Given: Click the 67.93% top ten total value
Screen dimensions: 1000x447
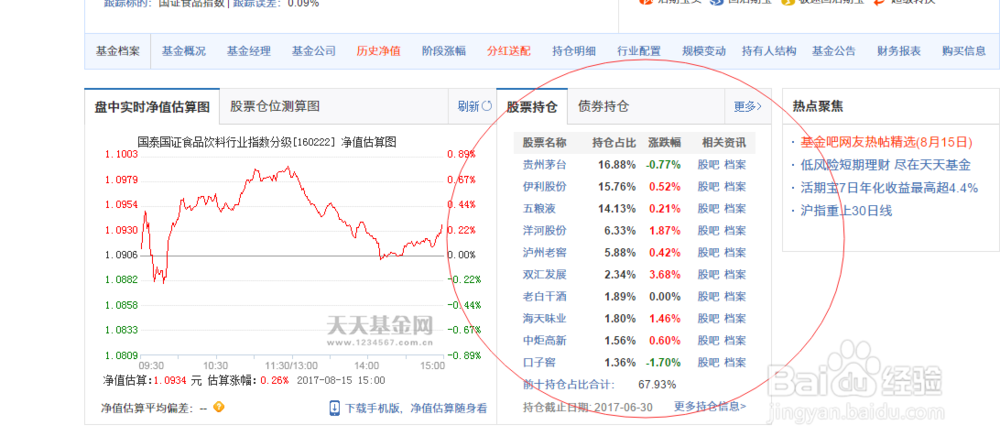Looking at the screenshot, I should pyautogui.click(x=657, y=385).
